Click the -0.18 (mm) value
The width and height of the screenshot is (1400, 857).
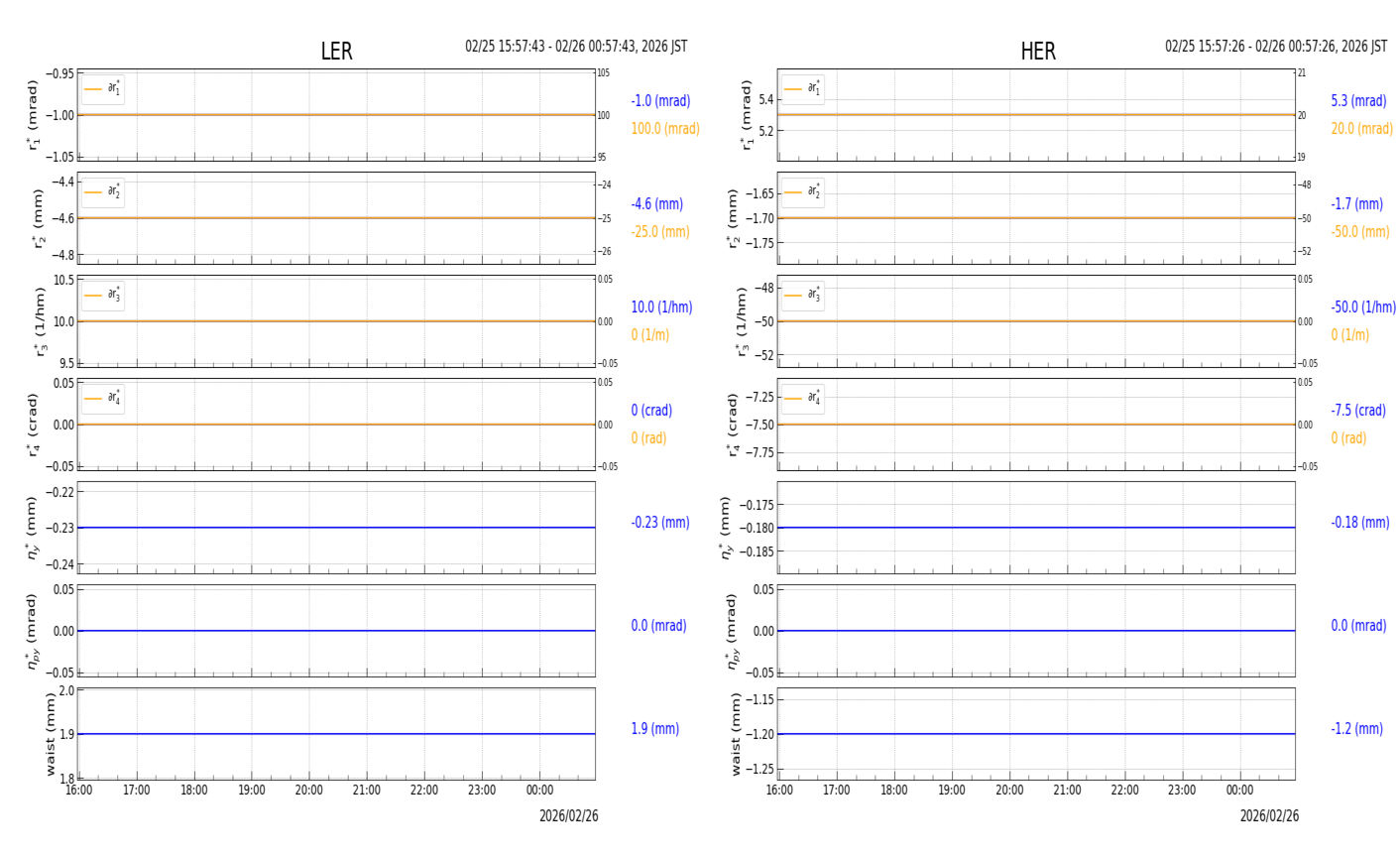click(1360, 523)
